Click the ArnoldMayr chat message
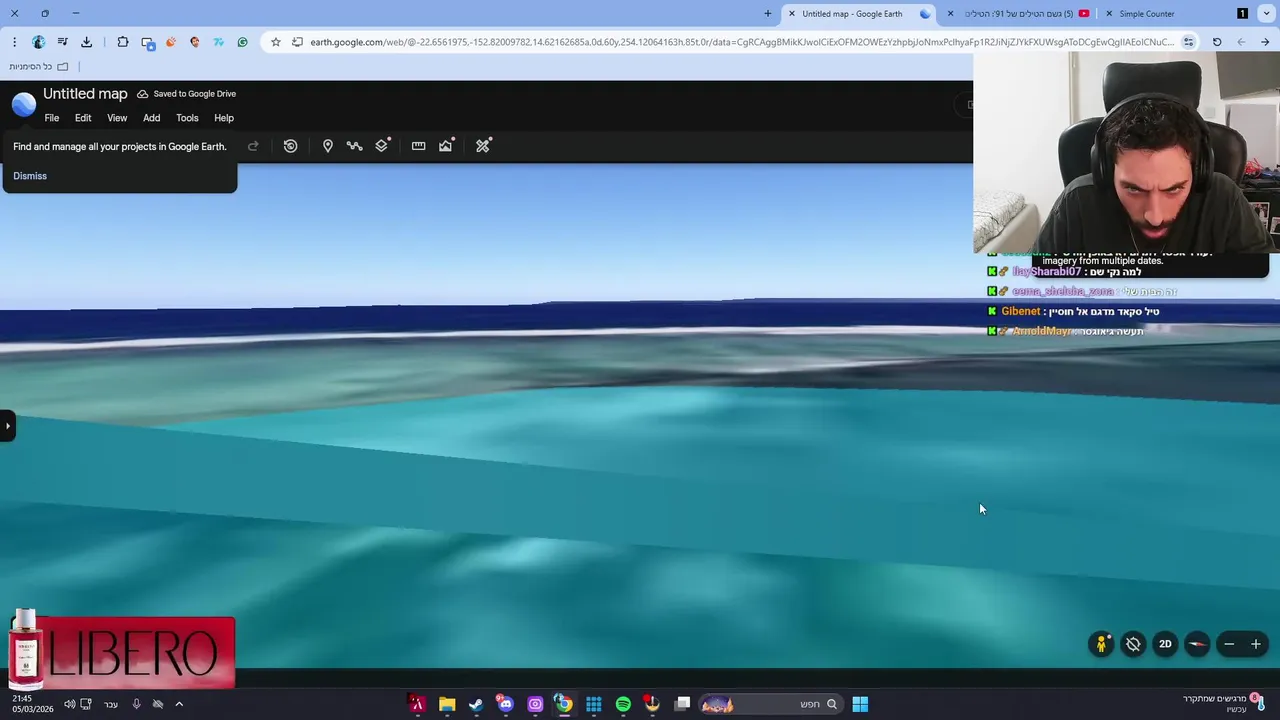1280x720 pixels. coord(1065,331)
